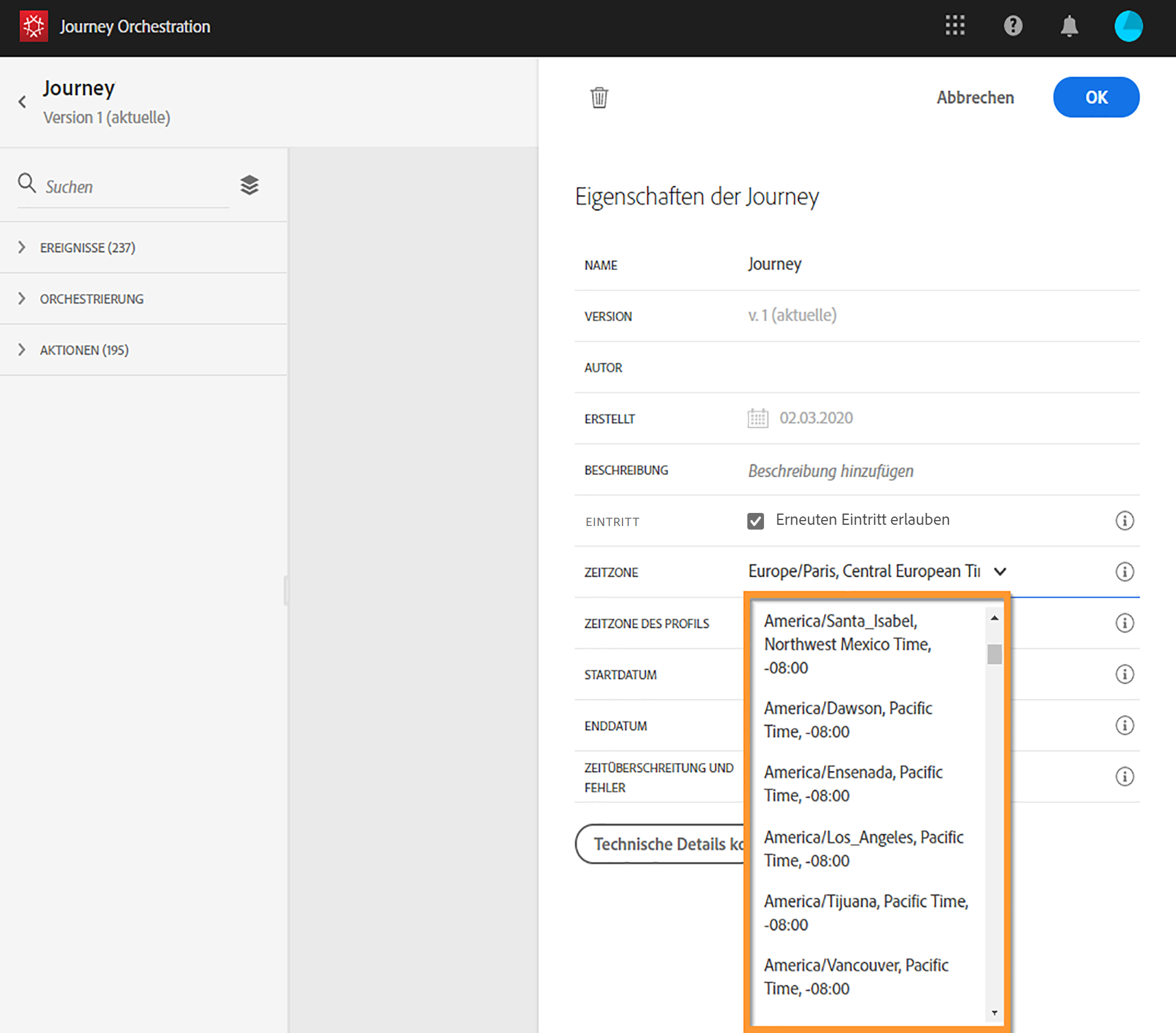1176x1033 pixels.
Task: Collapse the Zeitzone dropdown arrow
Action: point(1000,572)
